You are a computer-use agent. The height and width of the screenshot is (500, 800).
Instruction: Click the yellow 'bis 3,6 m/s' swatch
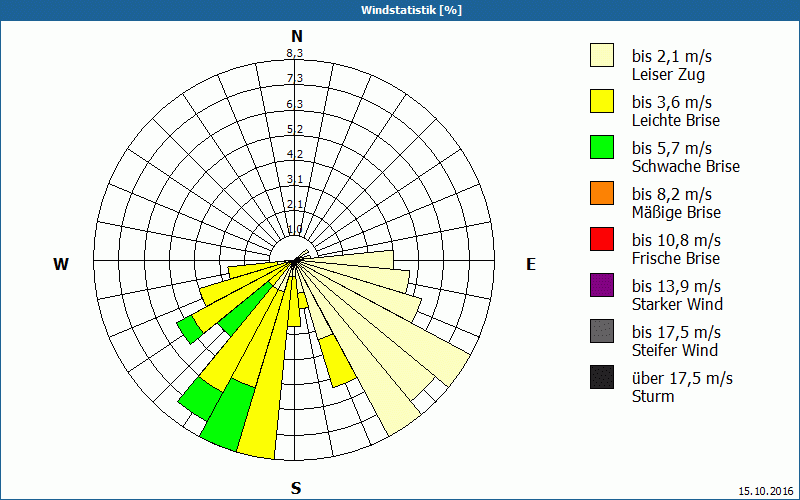602,101
